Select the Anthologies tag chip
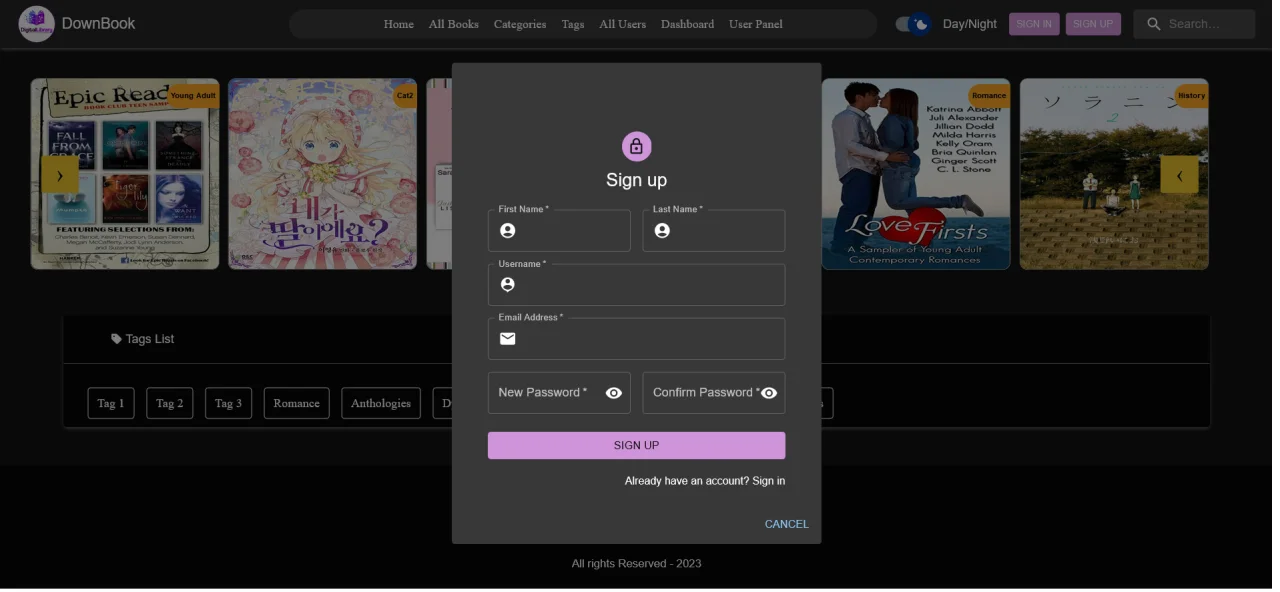 point(381,403)
